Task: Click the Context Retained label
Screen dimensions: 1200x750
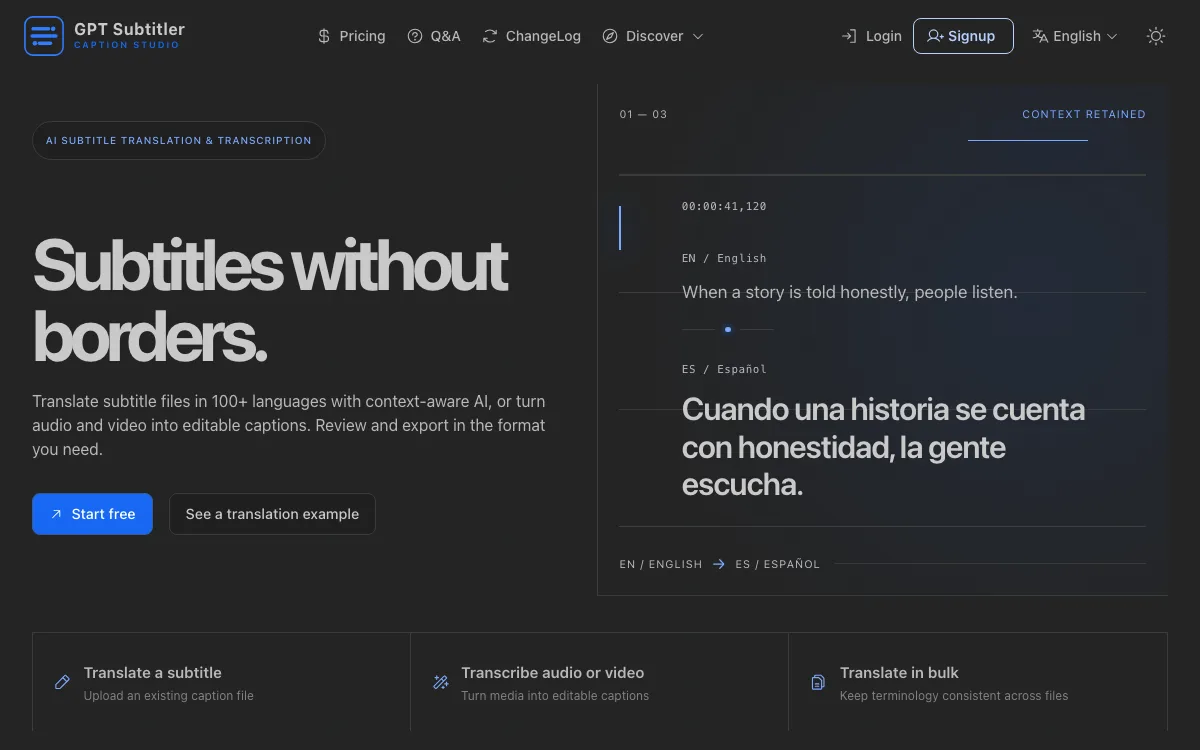Action: pyautogui.click(x=1084, y=114)
